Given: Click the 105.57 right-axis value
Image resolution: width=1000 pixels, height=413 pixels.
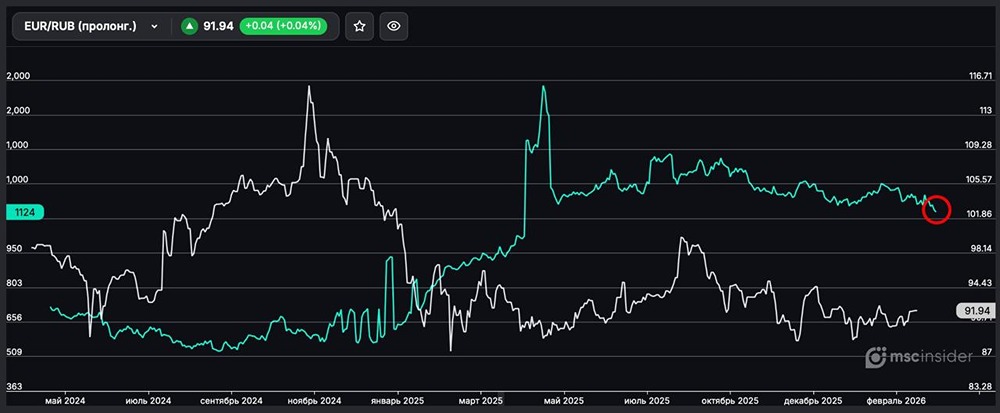Looking at the screenshot, I should pos(980,180).
